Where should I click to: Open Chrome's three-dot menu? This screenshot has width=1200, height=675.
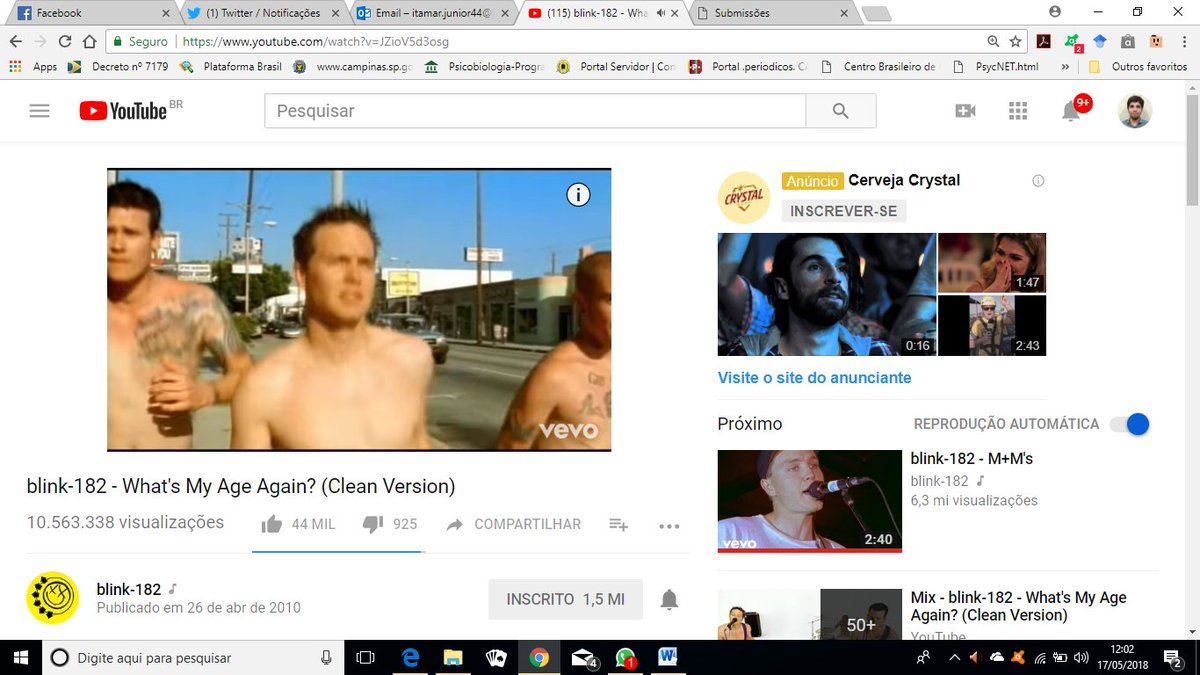(1182, 42)
